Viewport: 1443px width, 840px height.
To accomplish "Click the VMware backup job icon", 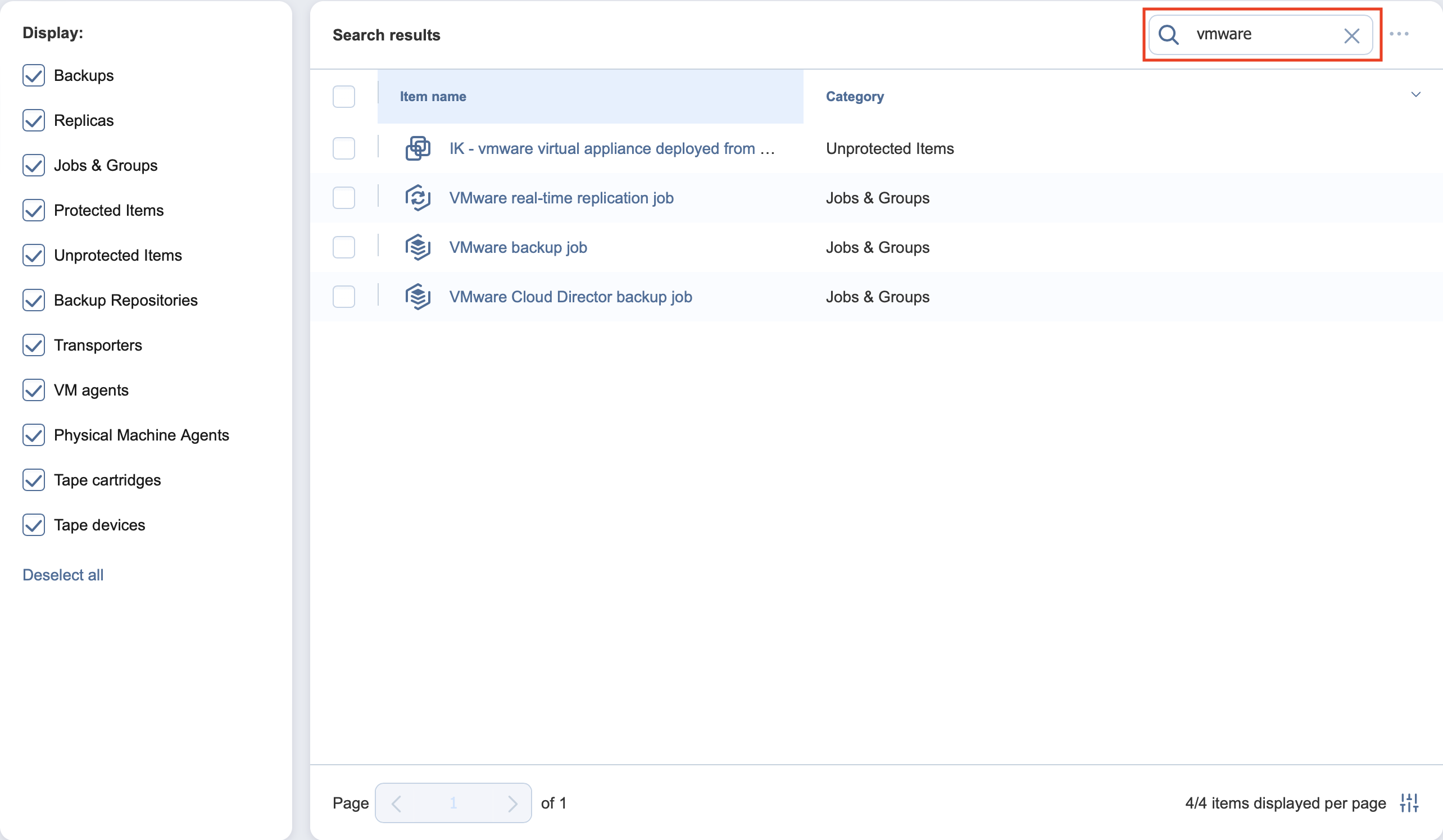I will pos(418,247).
